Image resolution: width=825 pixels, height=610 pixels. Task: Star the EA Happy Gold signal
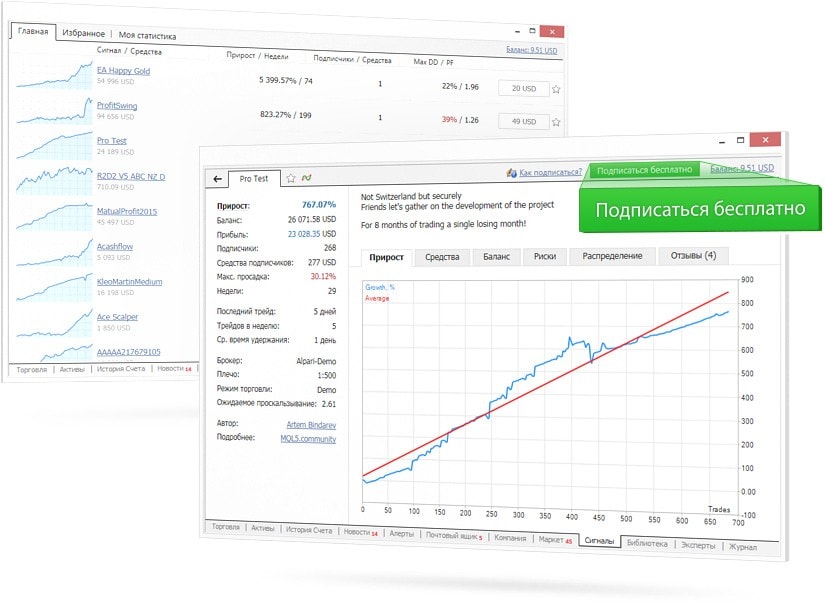pyautogui.click(x=556, y=89)
